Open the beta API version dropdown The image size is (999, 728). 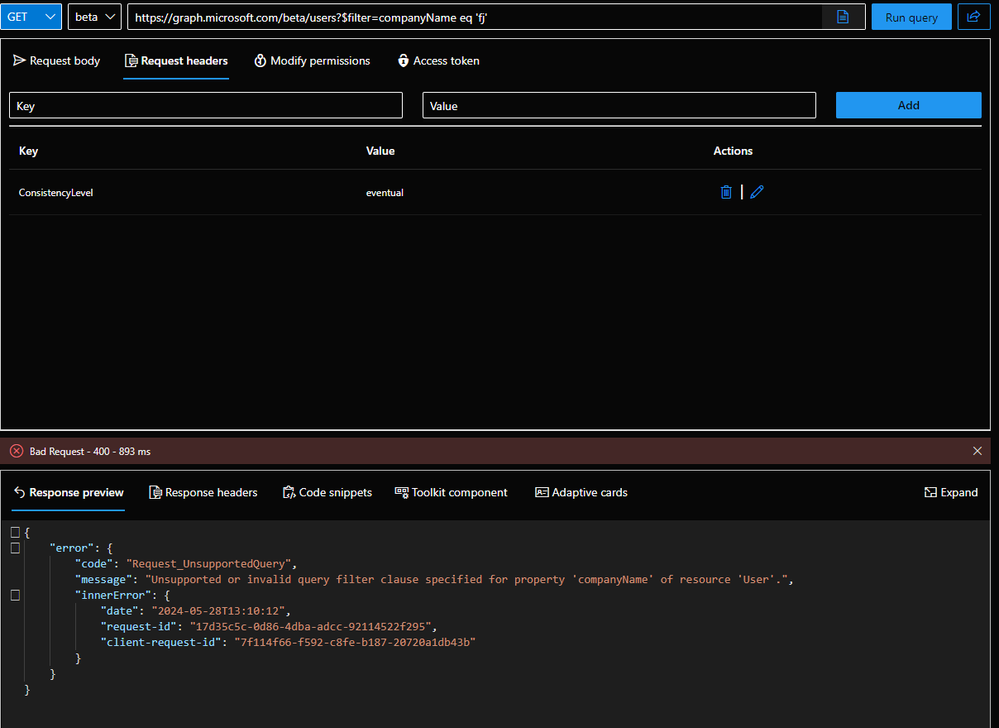click(x=94, y=17)
